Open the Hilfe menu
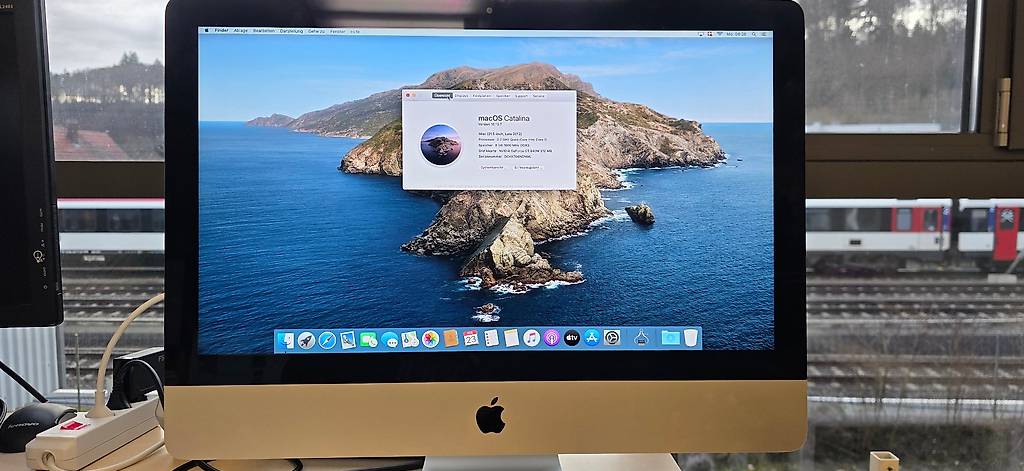1024x471 pixels. coord(355,31)
